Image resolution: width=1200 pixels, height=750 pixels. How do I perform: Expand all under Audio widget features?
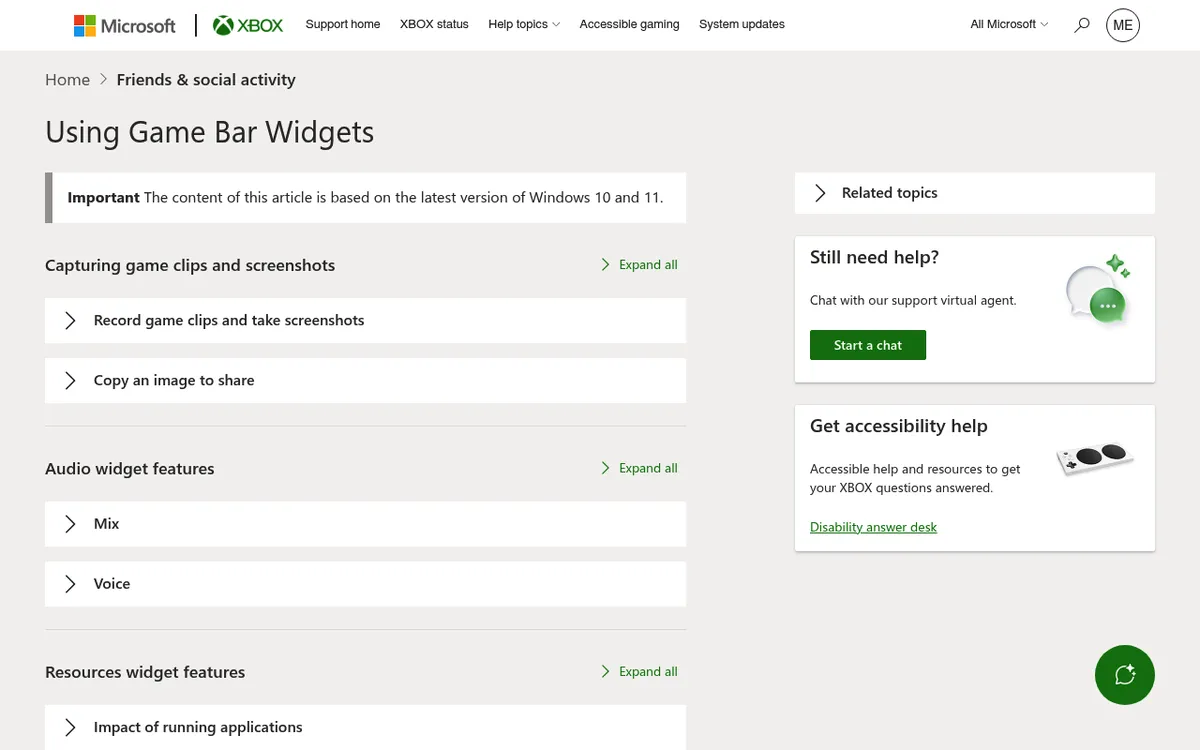click(x=639, y=468)
